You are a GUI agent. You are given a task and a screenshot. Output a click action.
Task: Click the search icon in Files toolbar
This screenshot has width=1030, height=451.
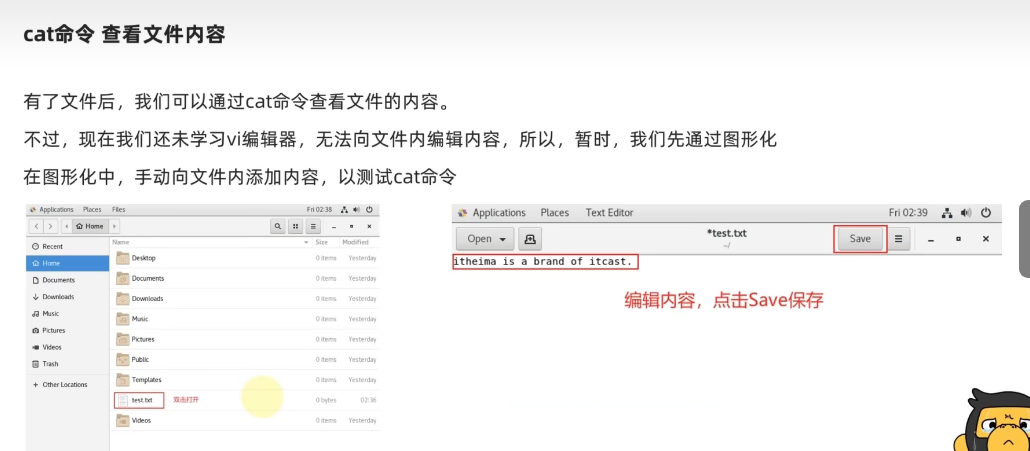point(278,227)
